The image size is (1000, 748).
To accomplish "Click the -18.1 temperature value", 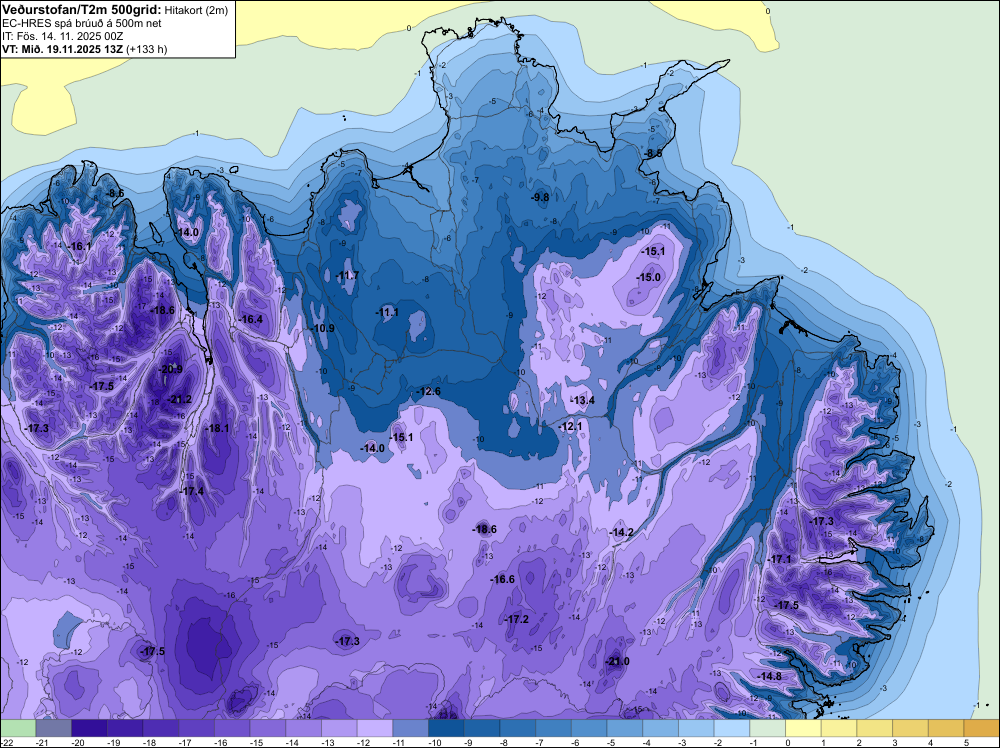I will 217,429.
